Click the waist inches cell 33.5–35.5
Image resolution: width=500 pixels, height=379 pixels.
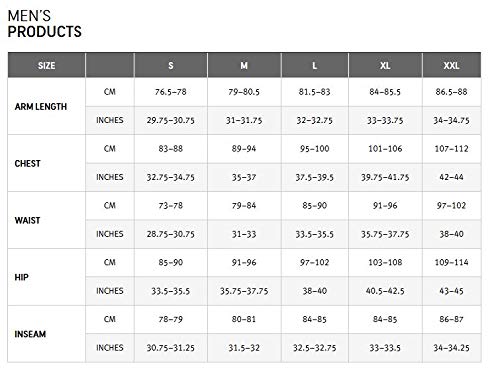click(x=315, y=234)
